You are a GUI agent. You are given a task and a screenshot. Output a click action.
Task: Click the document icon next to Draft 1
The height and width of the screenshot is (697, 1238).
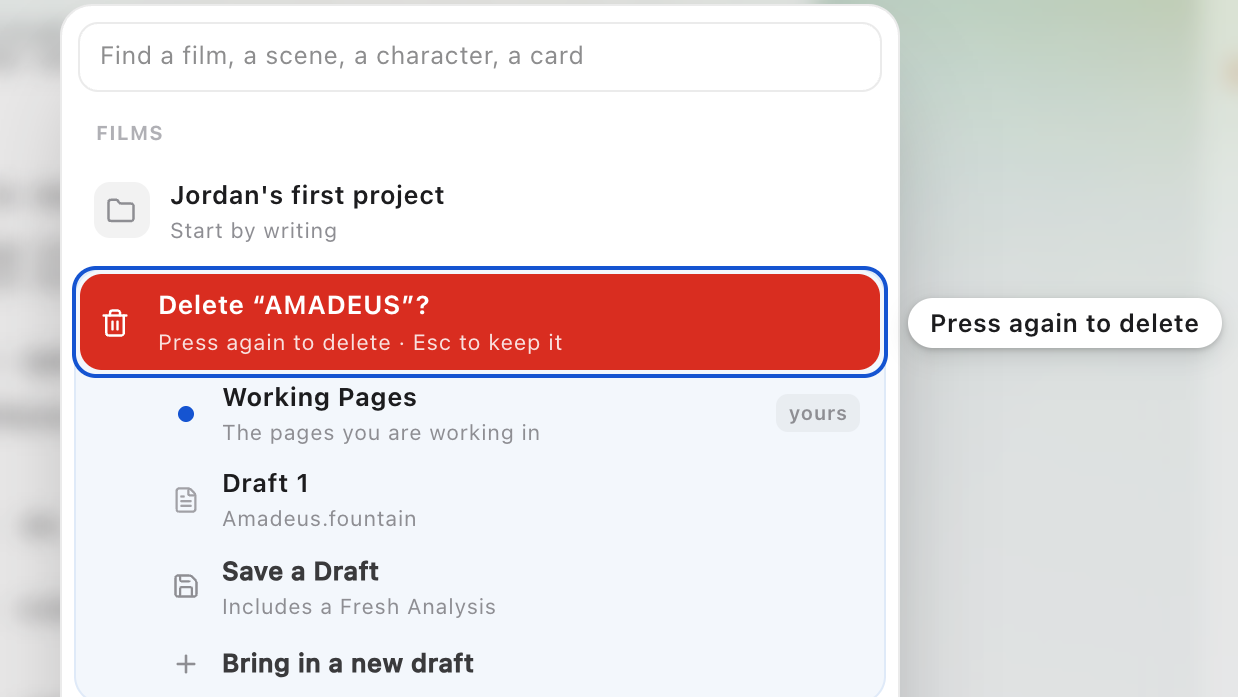tap(186, 500)
